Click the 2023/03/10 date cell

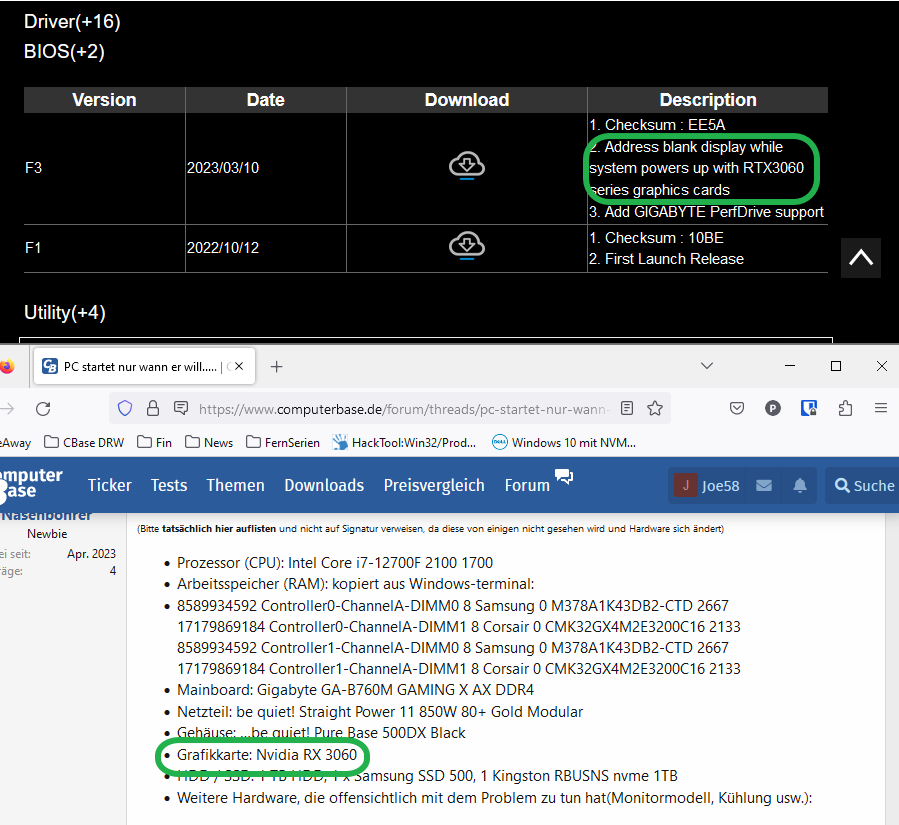click(x=265, y=168)
